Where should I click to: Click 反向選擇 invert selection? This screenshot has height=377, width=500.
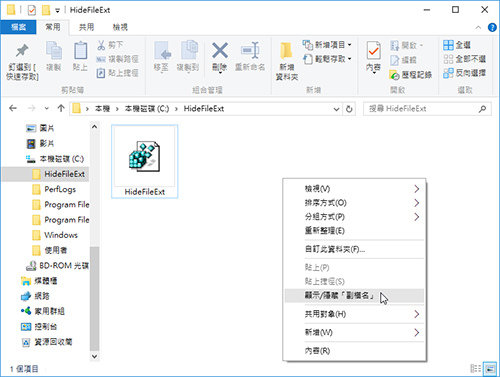point(464,73)
